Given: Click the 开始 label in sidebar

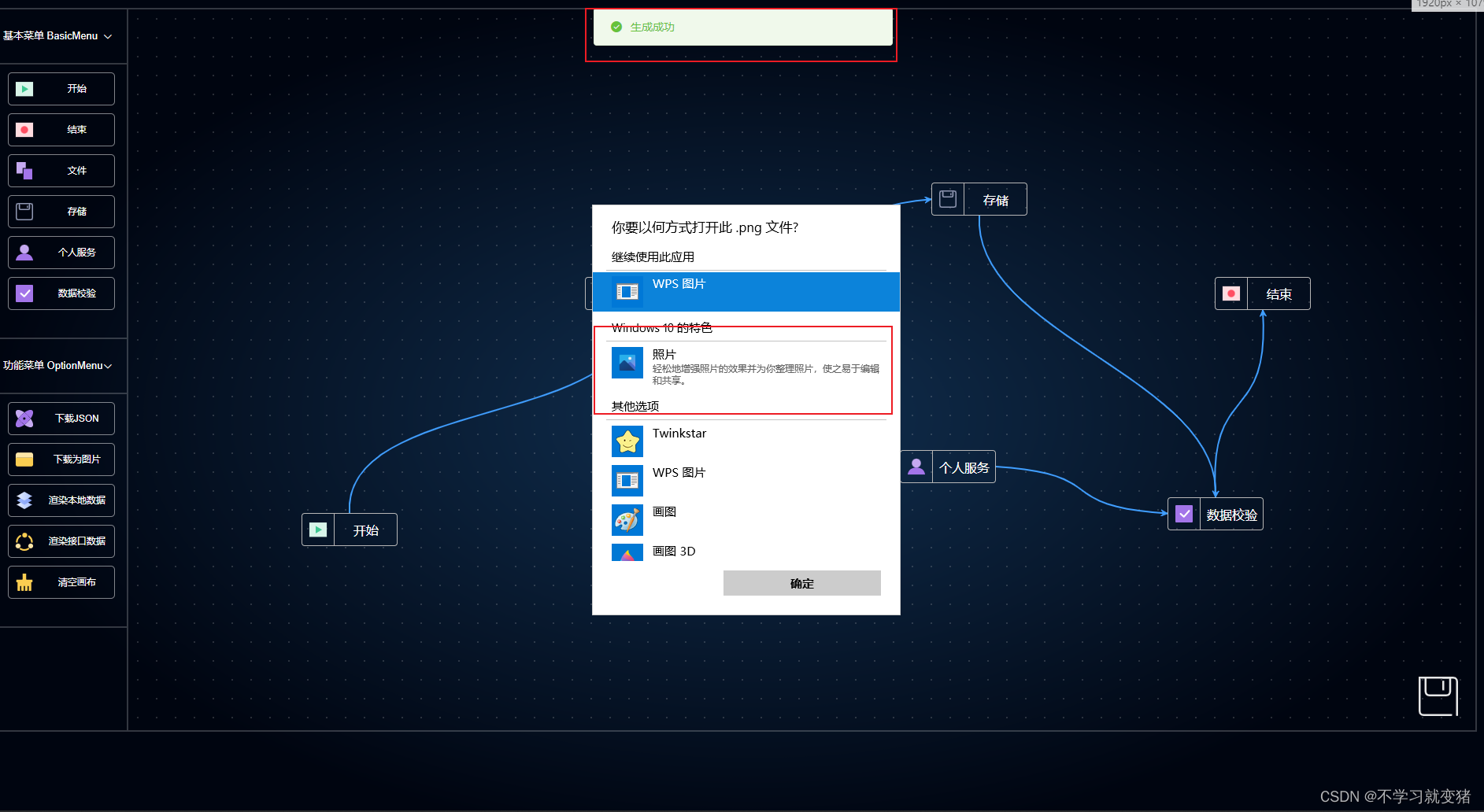Looking at the screenshot, I should click(x=77, y=89).
